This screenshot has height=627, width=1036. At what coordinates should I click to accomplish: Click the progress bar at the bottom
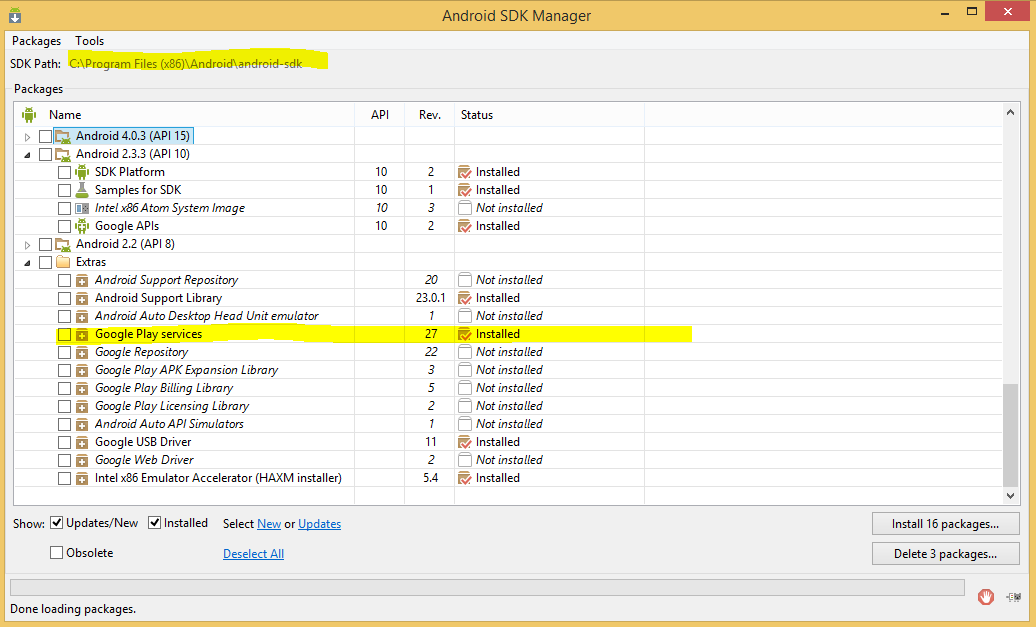[486, 587]
